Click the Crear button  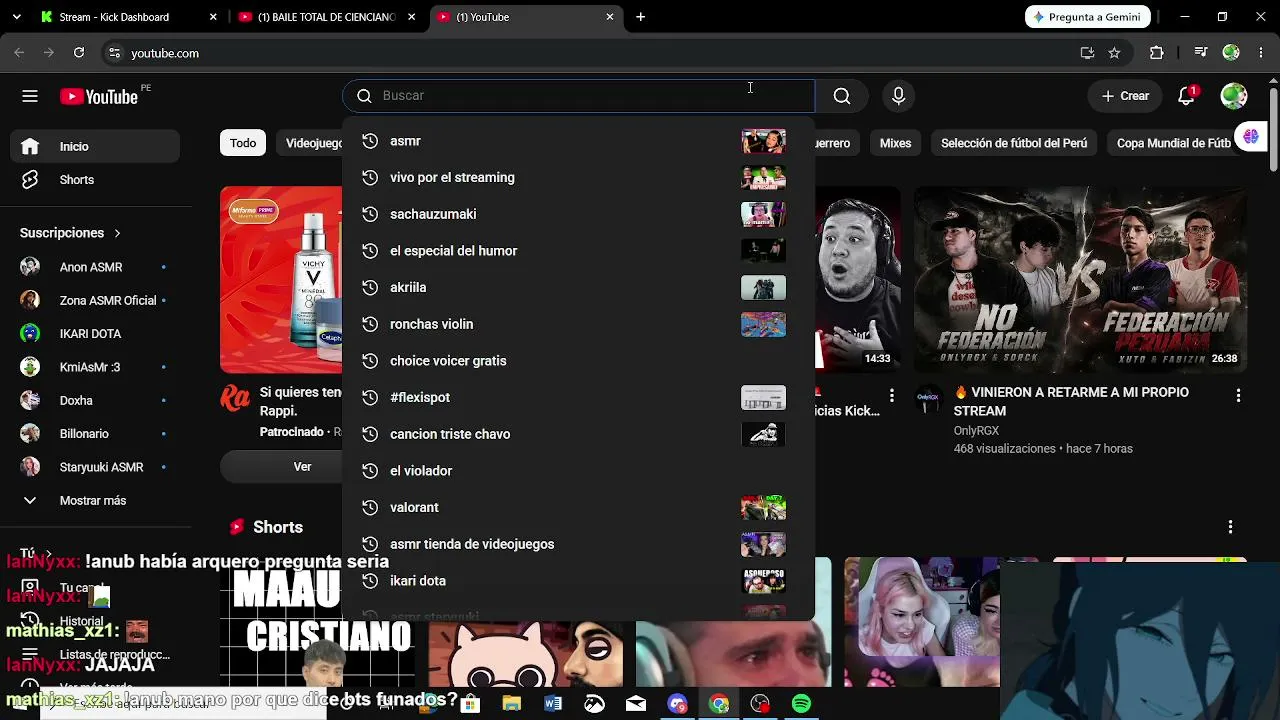[1125, 96]
